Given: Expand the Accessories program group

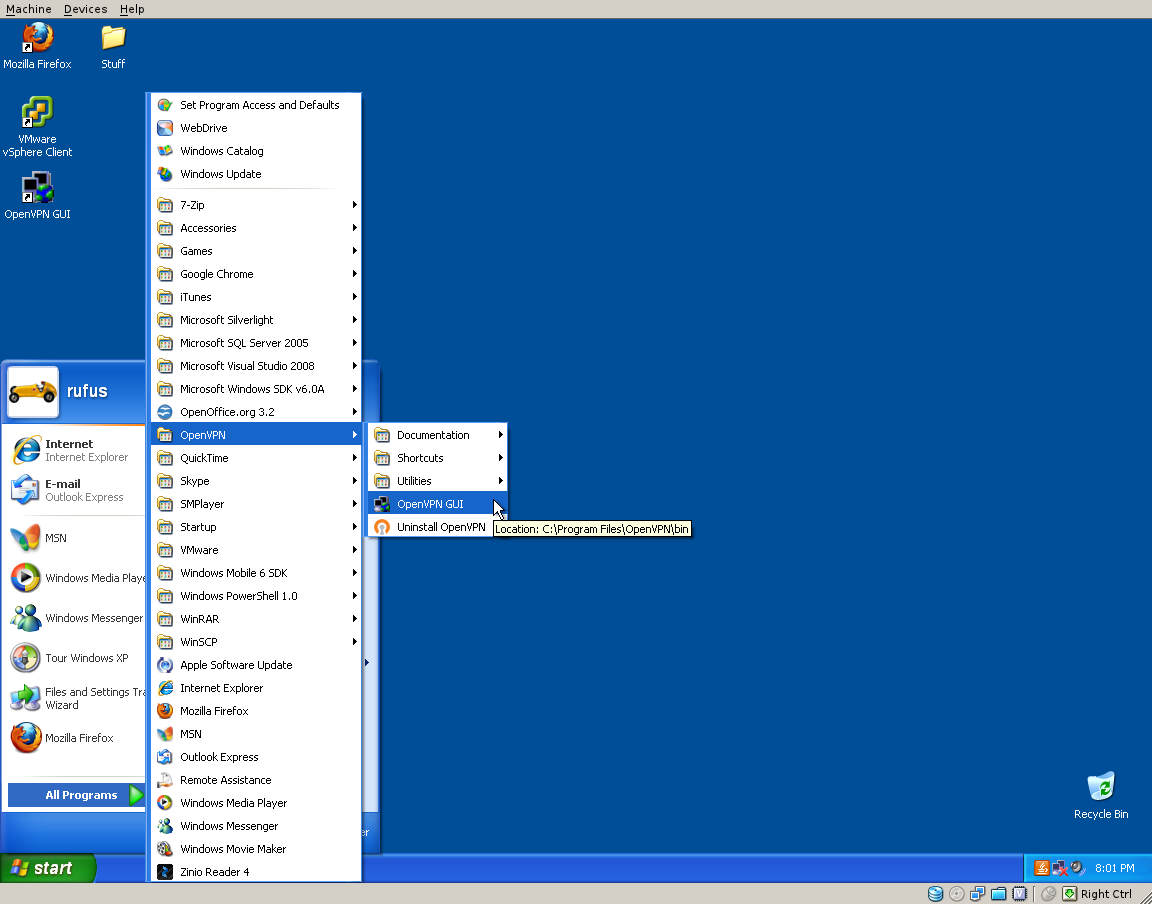Looking at the screenshot, I should pyautogui.click(x=256, y=228).
